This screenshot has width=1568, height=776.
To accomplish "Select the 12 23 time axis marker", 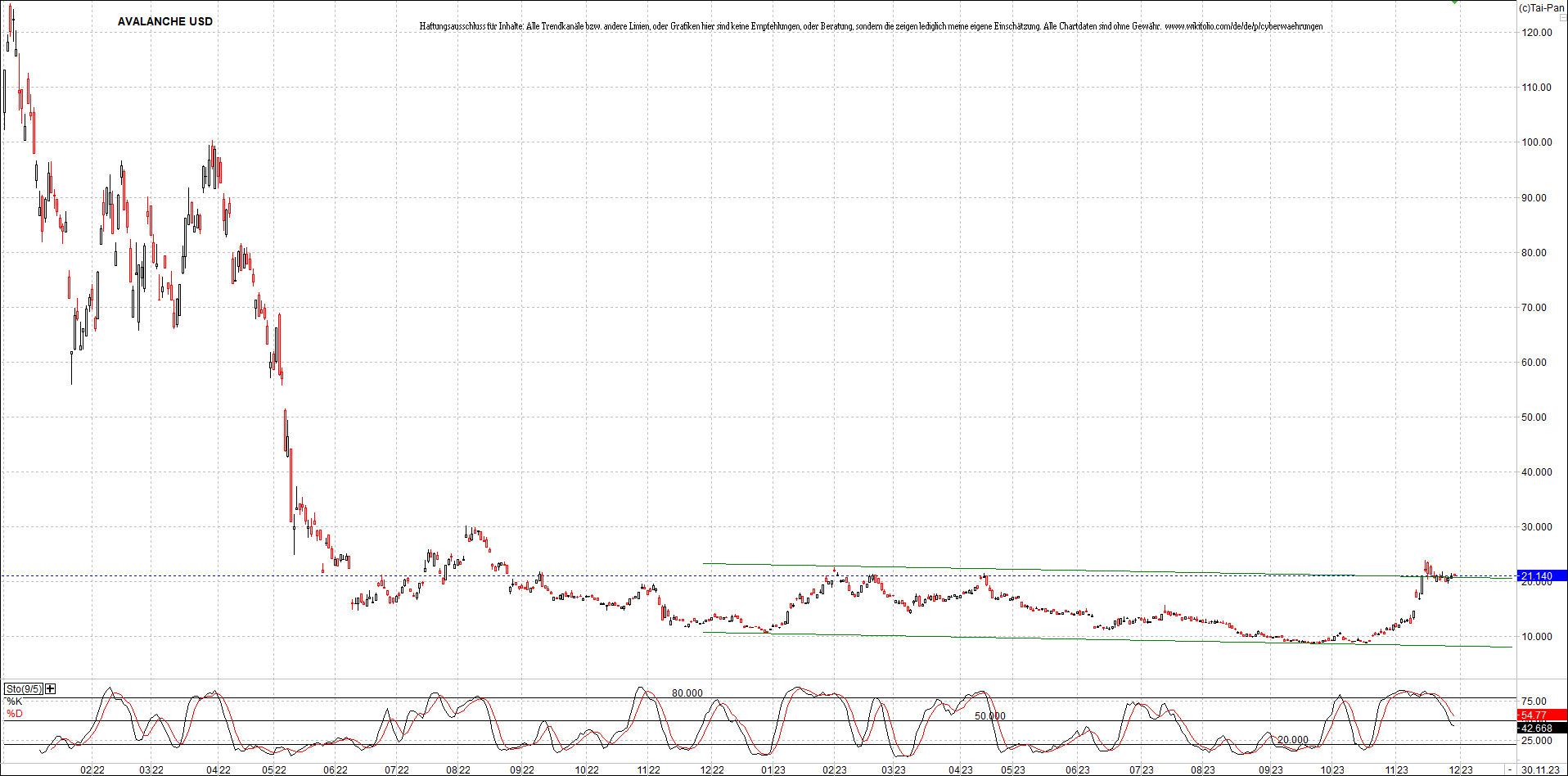I will pyautogui.click(x=1460, y=769).
